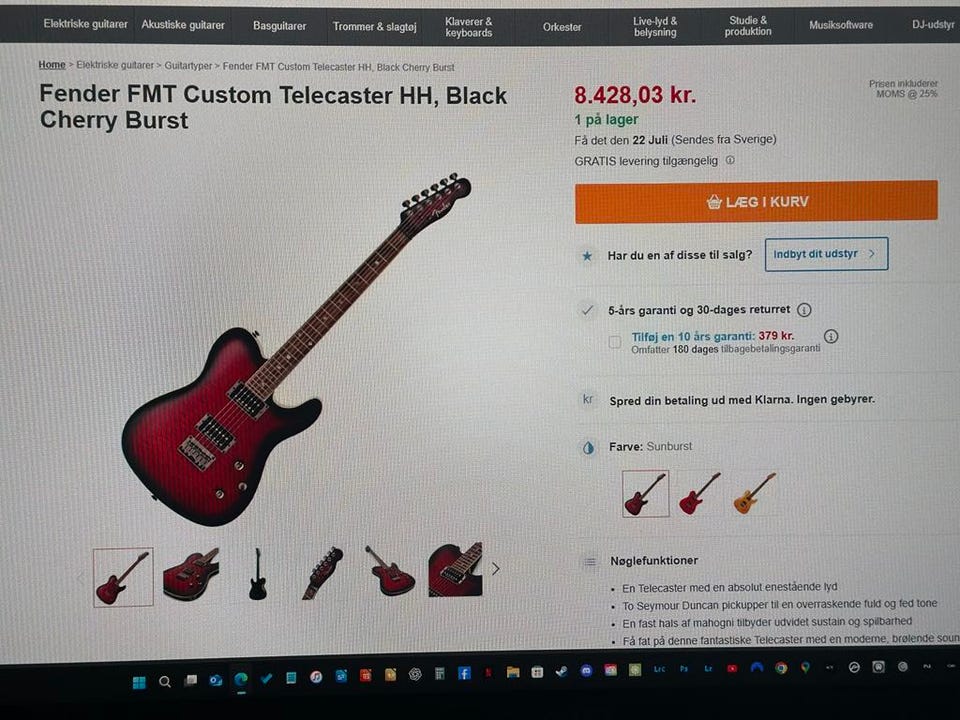Open the Studie & produktion menu
960x720 pixels.
point(748,26)
